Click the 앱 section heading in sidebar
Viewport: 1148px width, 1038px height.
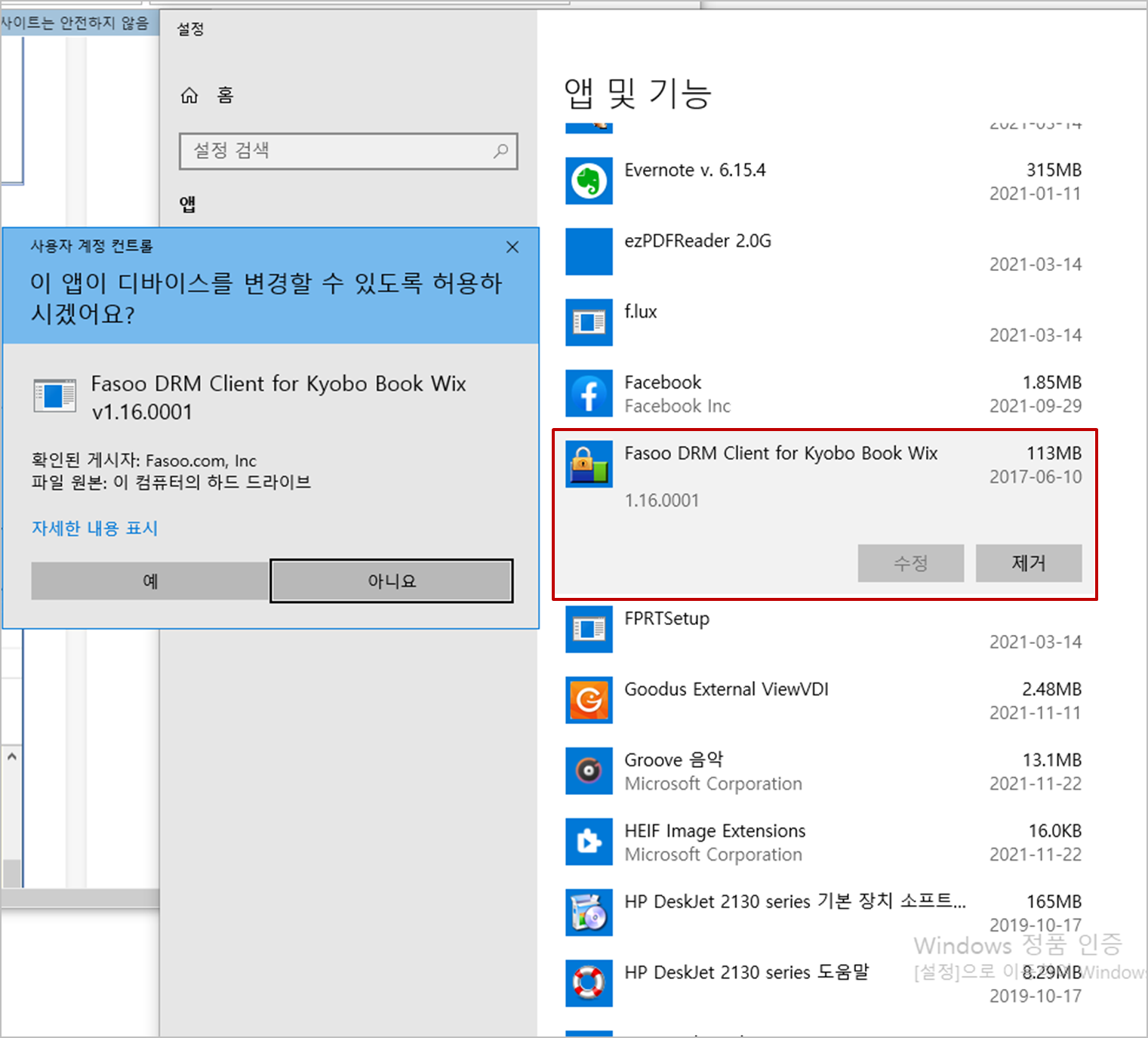coord(188,204)
